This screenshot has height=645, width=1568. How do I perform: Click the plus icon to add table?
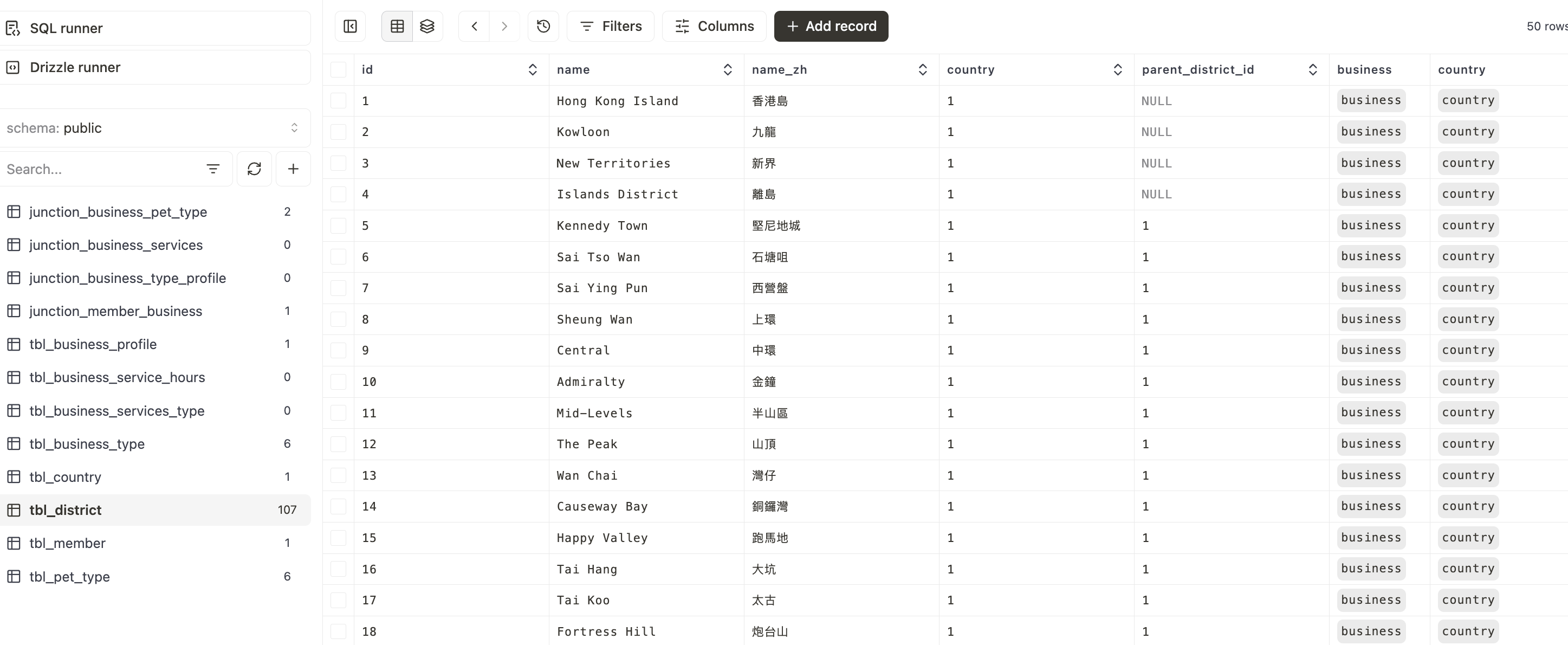coord(293,169)
